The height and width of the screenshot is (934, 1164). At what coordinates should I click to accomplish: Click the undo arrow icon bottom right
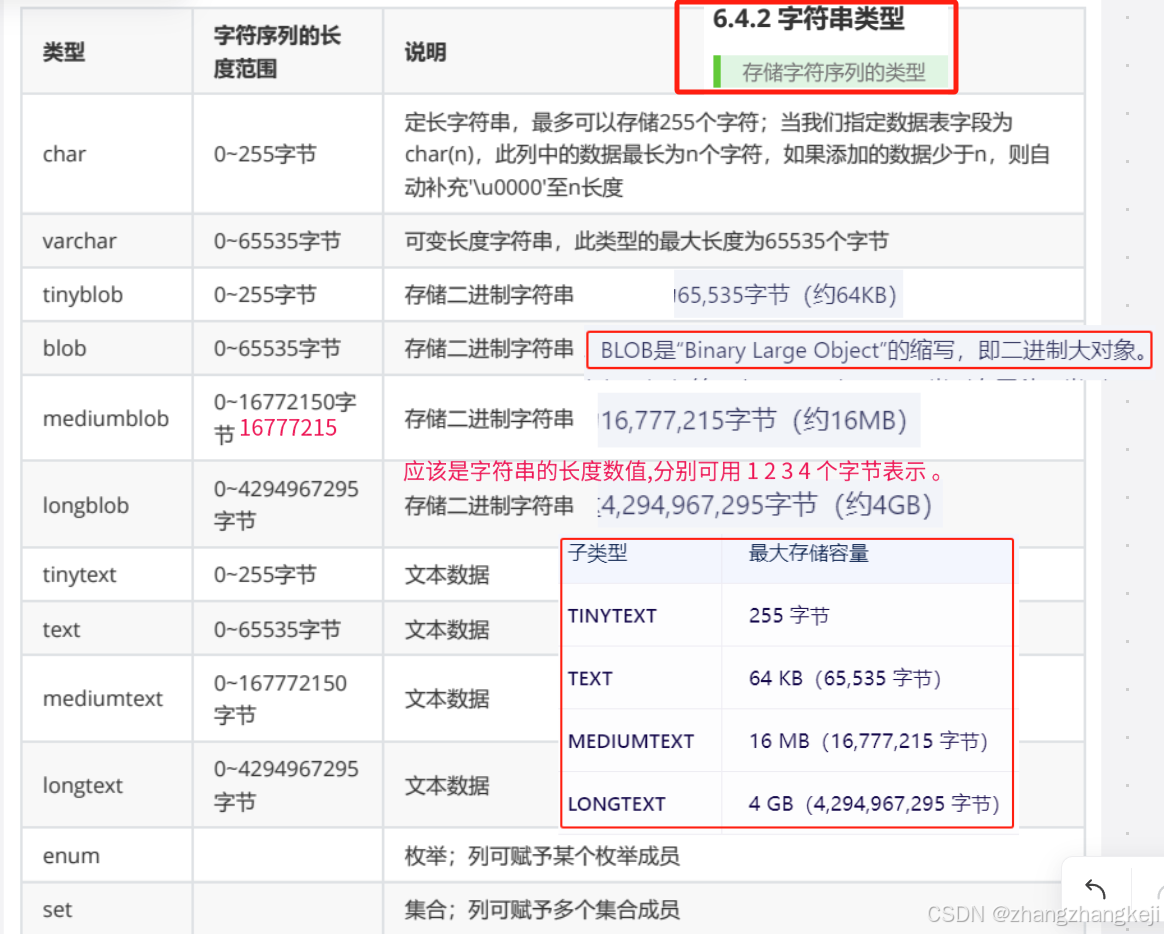pos(1096,889)
